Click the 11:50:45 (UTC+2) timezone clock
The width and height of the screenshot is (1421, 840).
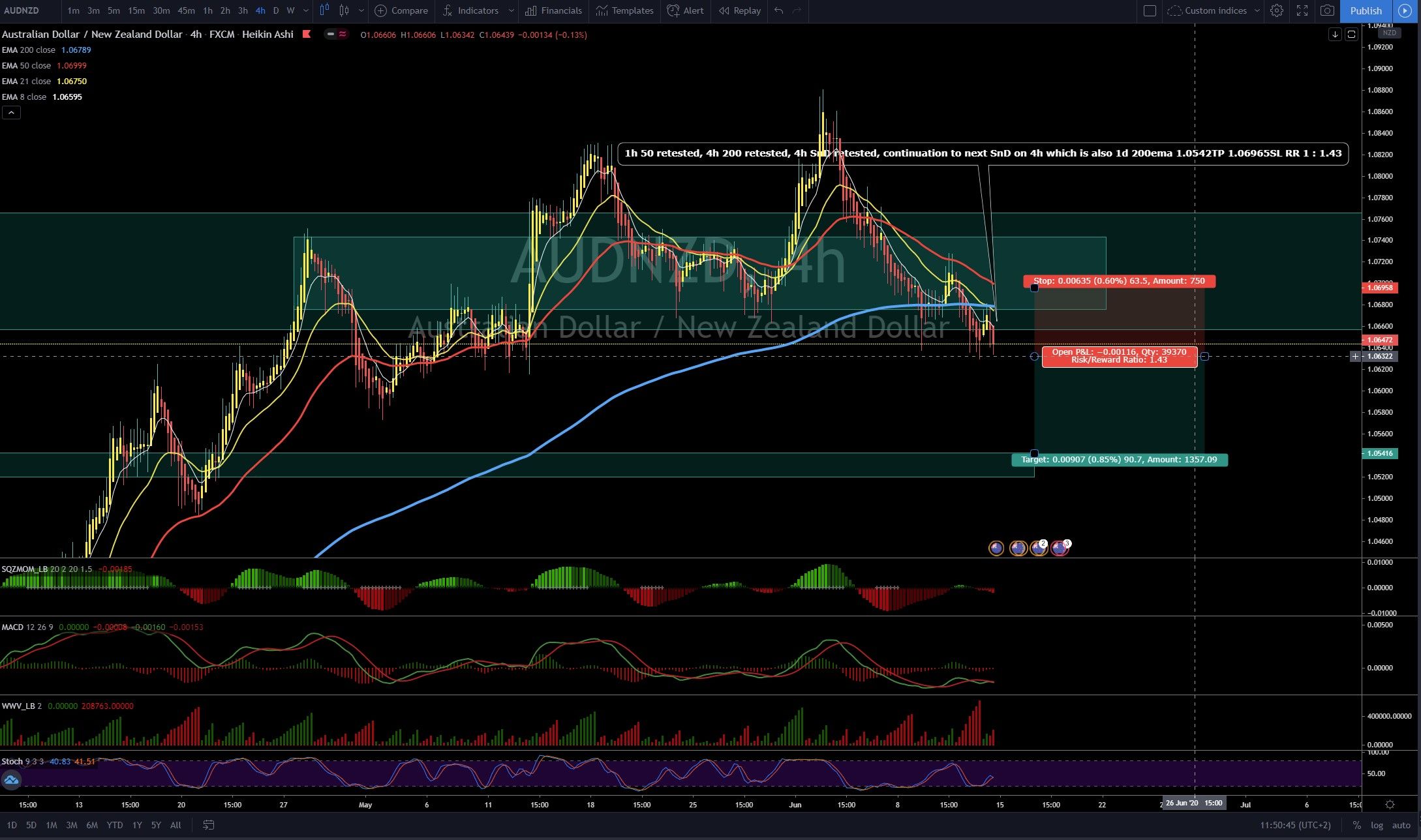click(x=1295, y=825)
